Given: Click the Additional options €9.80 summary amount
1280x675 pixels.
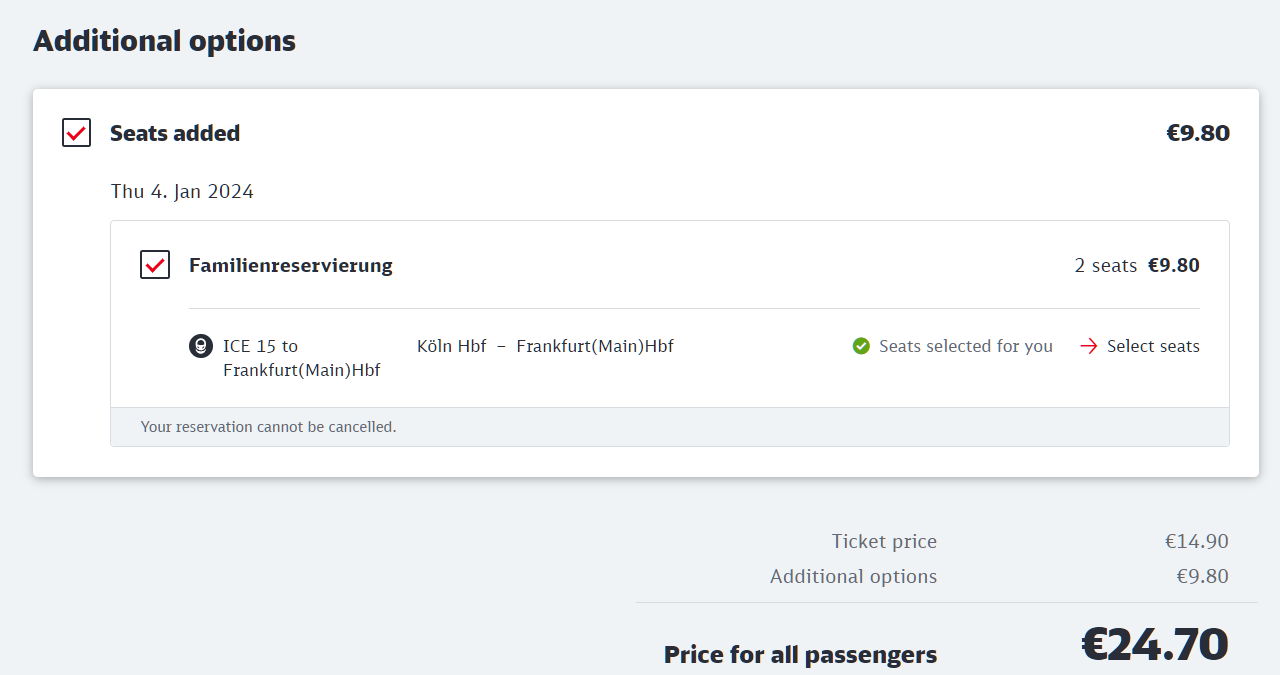Looking at the screenshot, I should tap(1202, 576).
